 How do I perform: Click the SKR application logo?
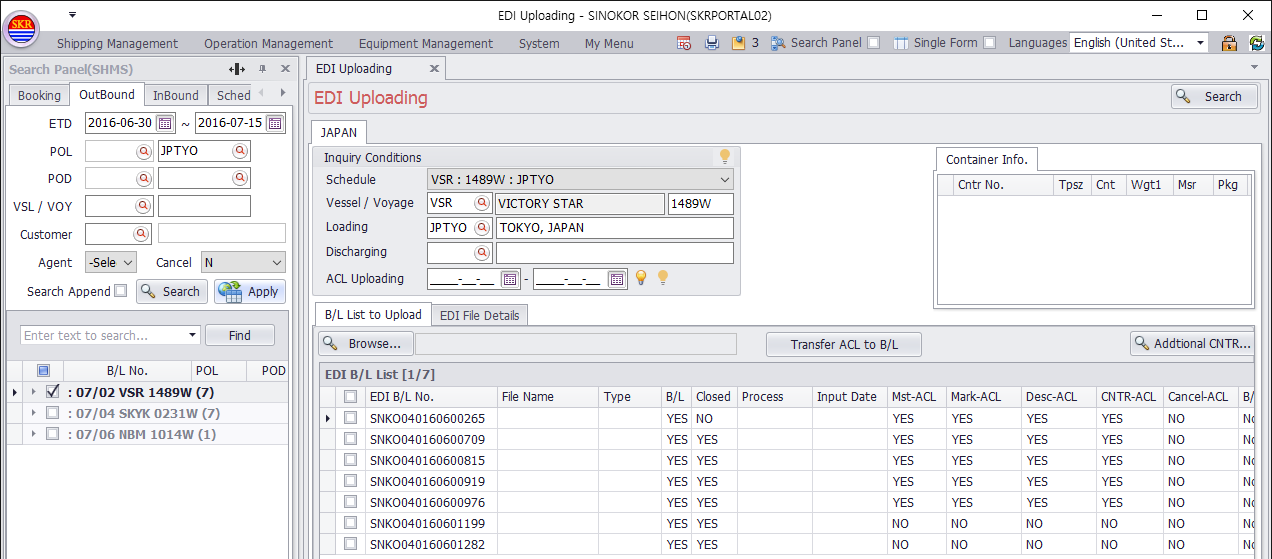click(x=22, y=27)
